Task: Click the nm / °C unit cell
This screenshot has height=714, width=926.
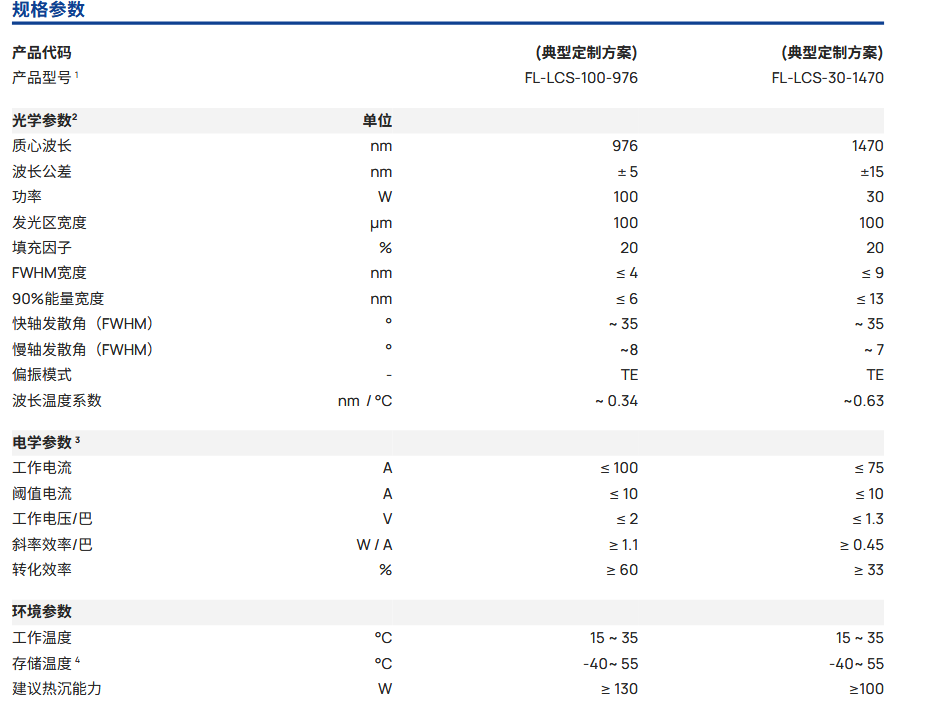Action: coord(365,401)
